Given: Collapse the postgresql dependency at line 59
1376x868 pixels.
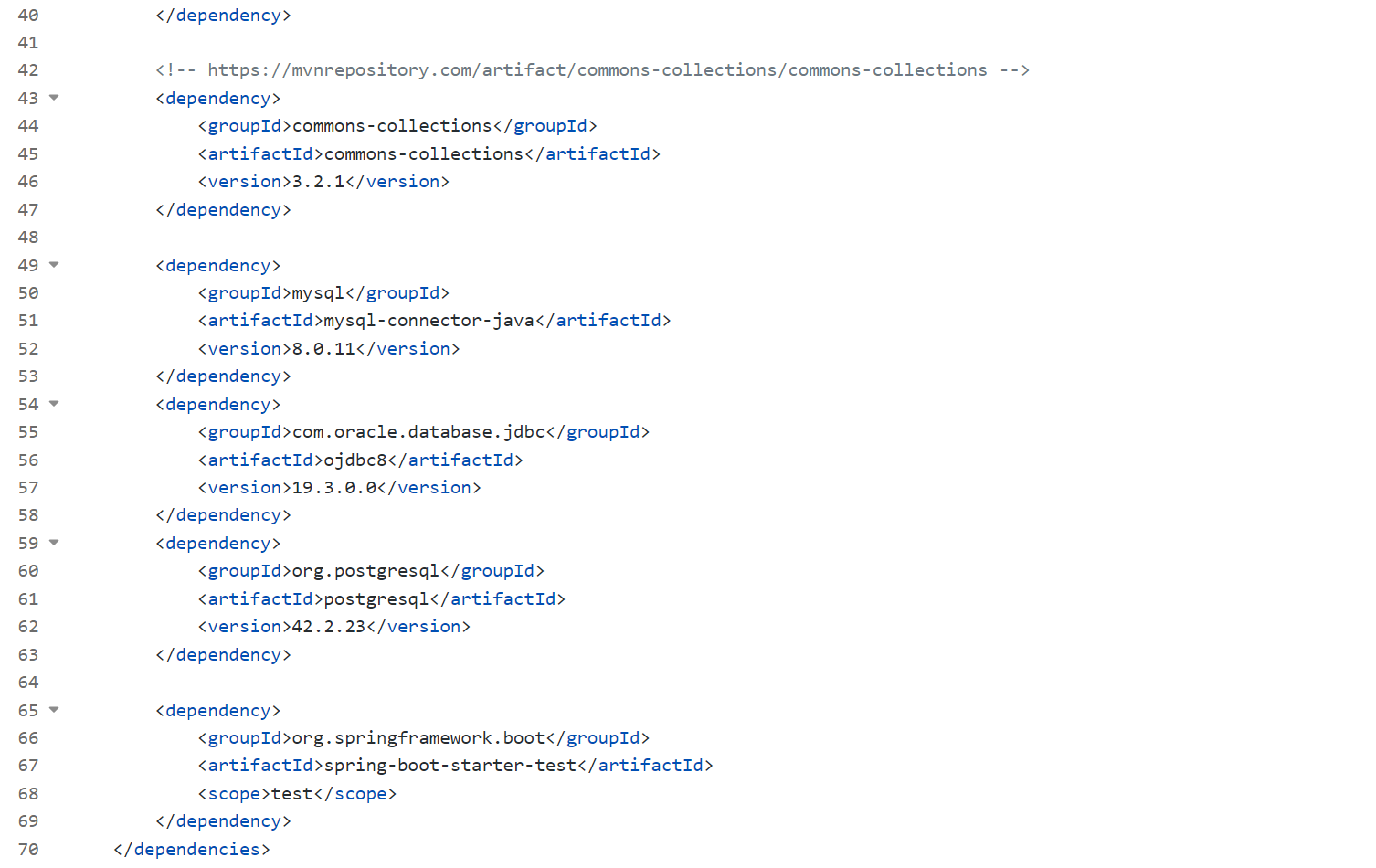Looking at the screenshot, I should 54,543.
